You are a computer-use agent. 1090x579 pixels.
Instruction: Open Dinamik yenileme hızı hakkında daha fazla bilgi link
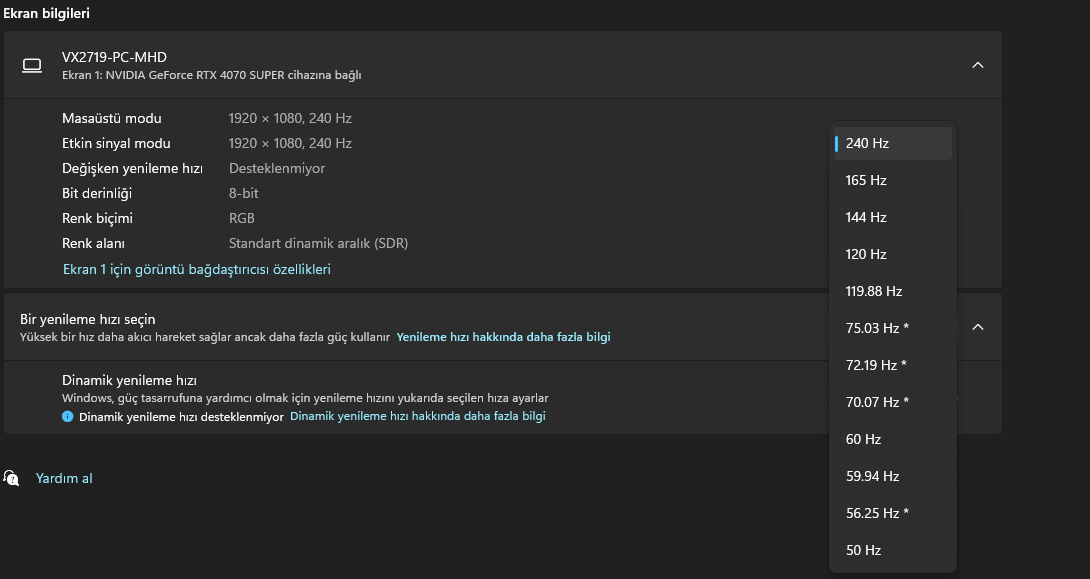(417, 416)
